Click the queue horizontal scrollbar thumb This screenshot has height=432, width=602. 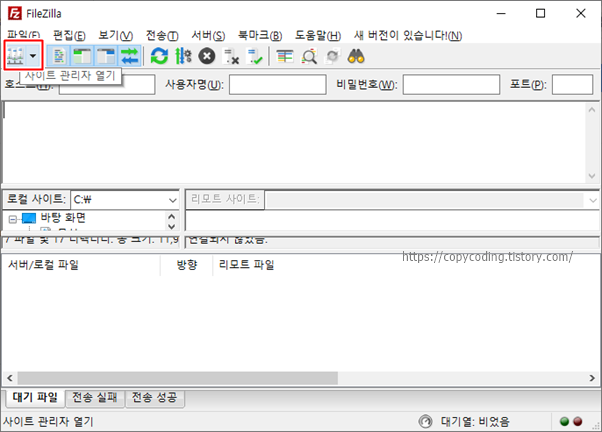(178, 378)
